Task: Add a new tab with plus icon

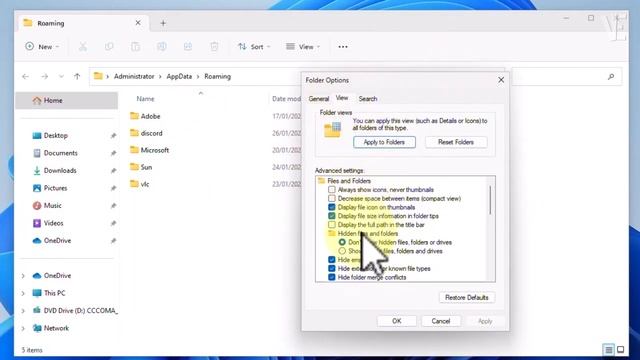Action: coord(163,23)
